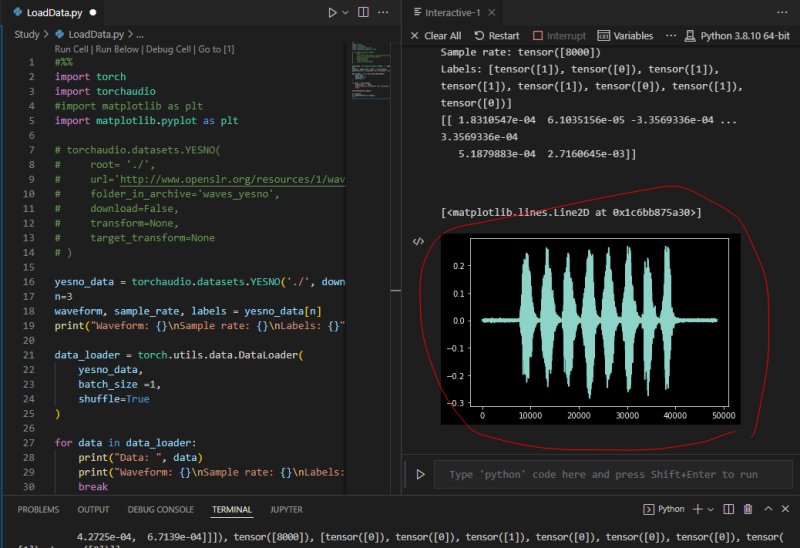The height and width of the screenshot is (548, 800).
Task: Run the Python file with play icon
Action: point(332,12)
